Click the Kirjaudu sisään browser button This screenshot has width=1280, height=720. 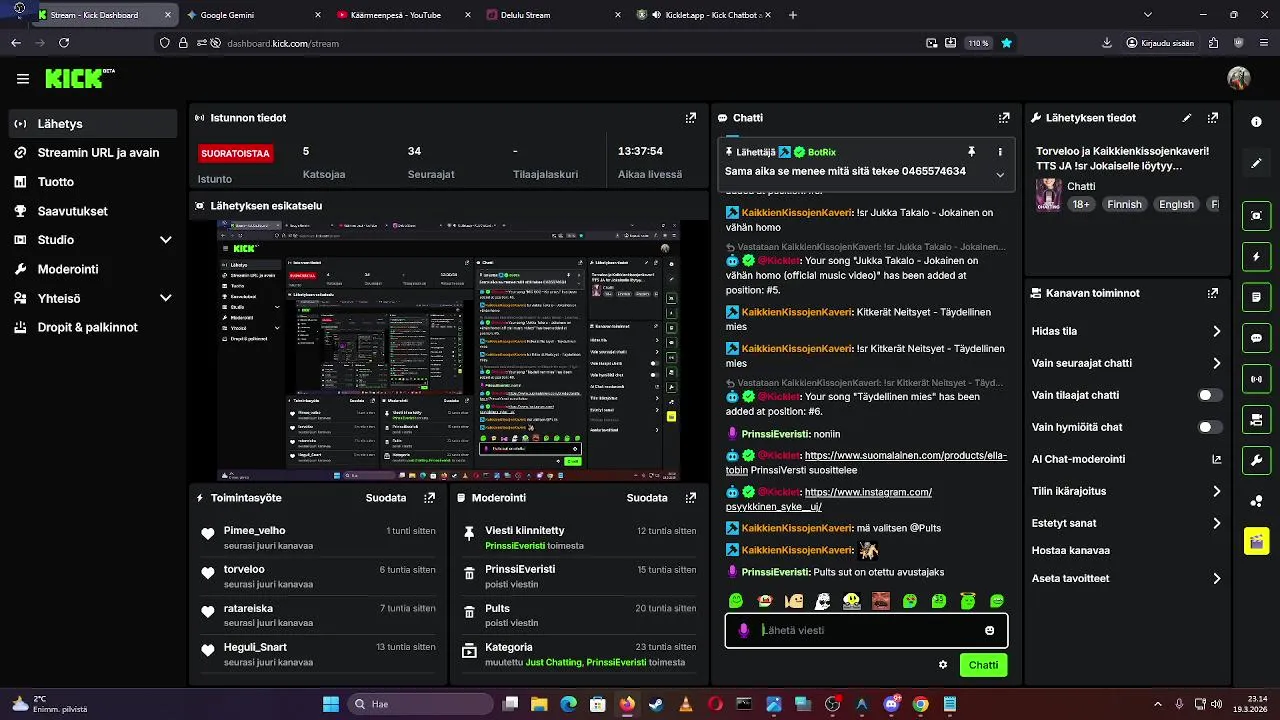coord(1160,43)
